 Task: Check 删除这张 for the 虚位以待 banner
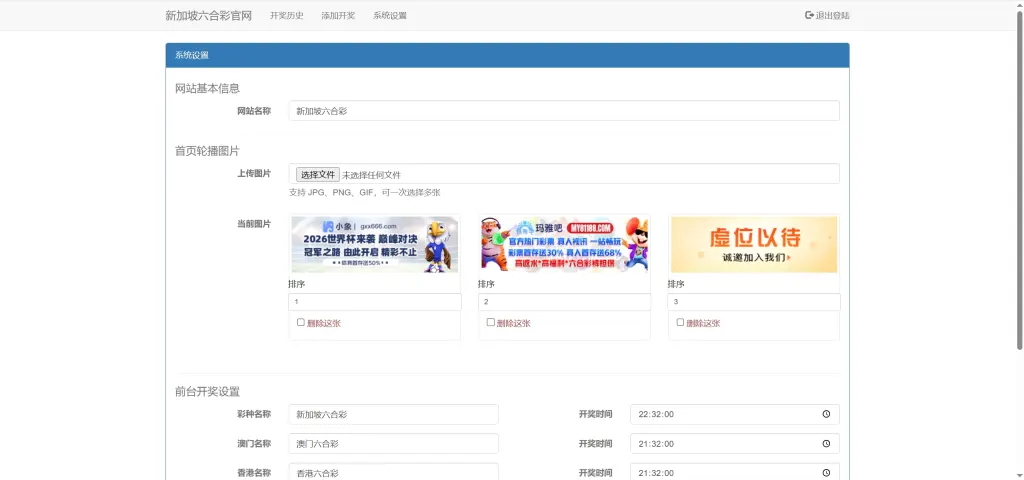coord(680,322)
